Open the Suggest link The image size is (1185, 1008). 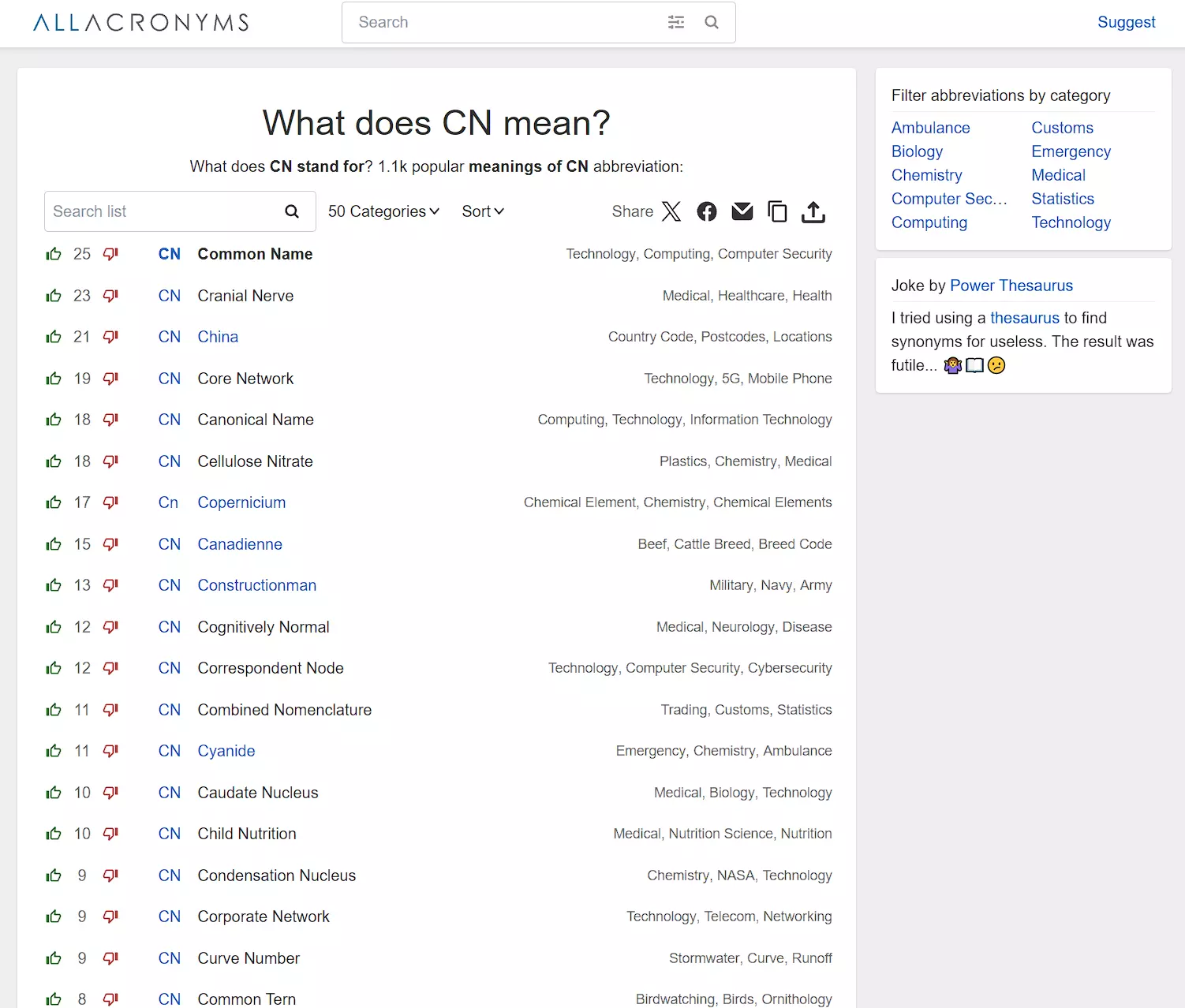tap(1126, 22)
